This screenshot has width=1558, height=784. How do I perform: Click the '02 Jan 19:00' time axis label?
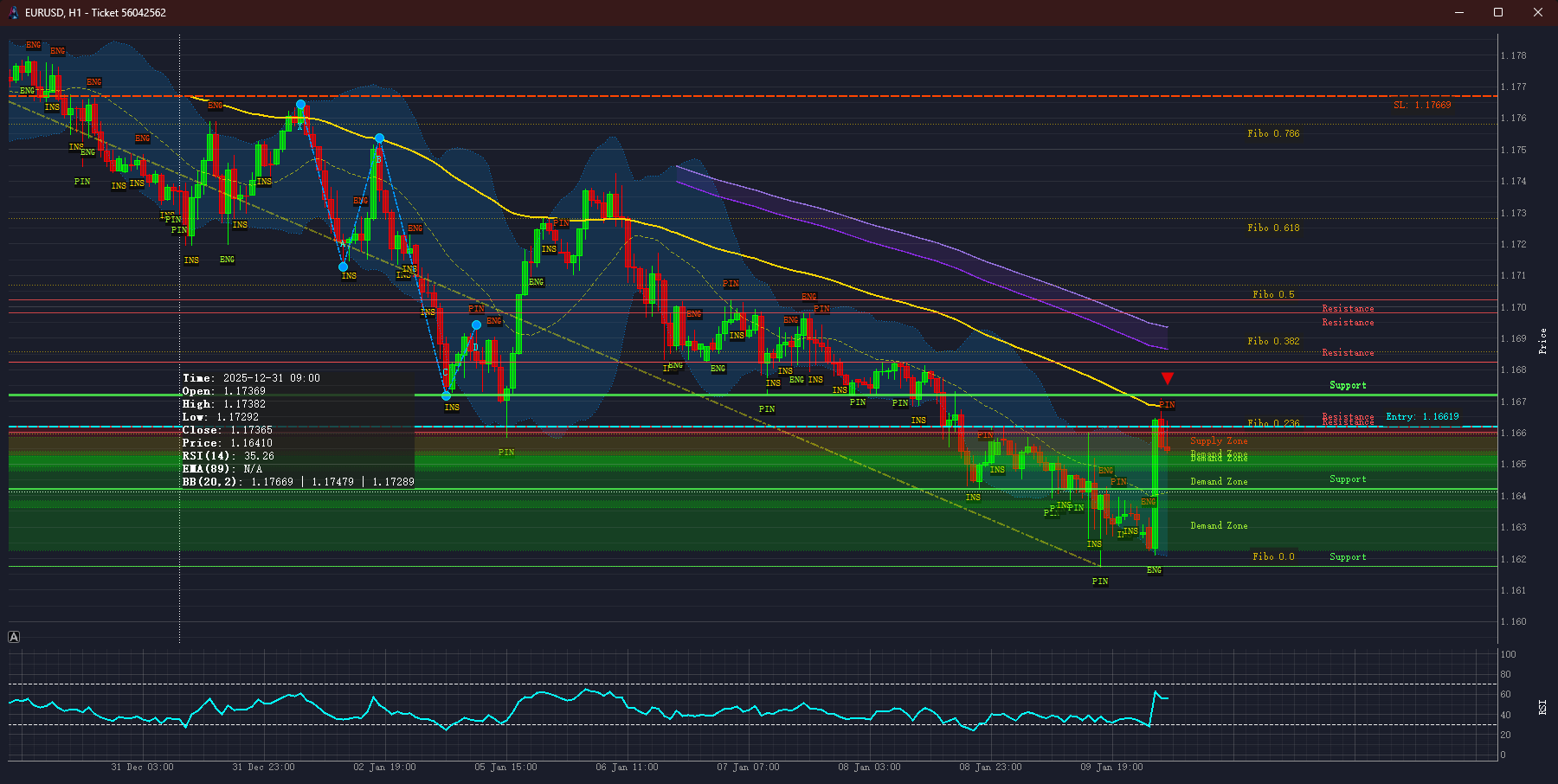coord(385,767)
